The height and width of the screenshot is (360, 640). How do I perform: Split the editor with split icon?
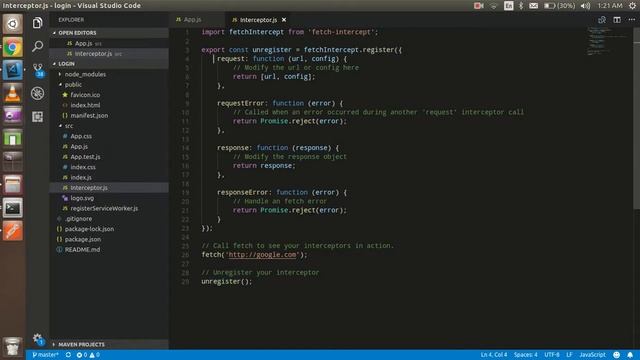(617, 20)
